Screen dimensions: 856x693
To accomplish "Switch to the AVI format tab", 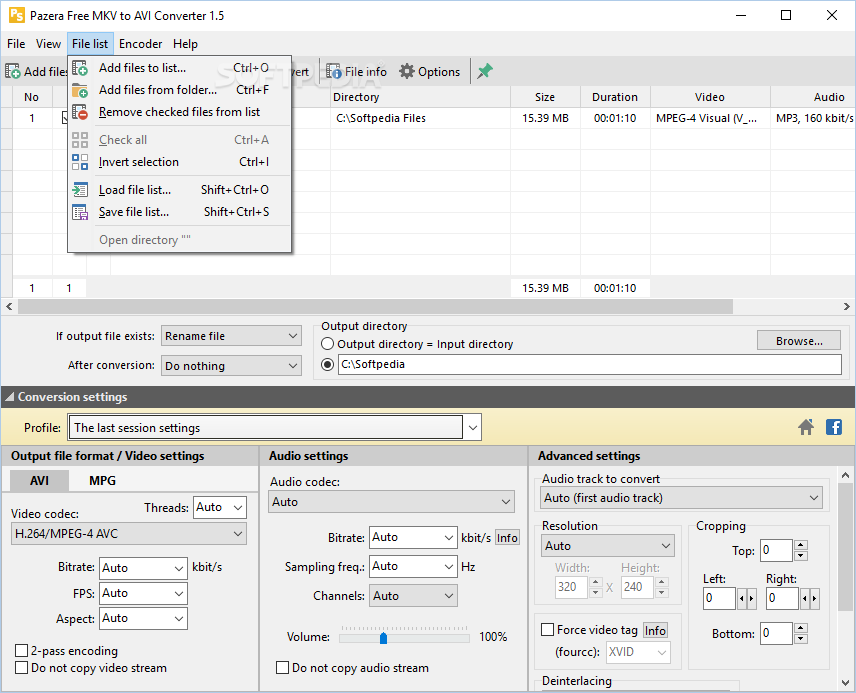I will click(39, 481).
